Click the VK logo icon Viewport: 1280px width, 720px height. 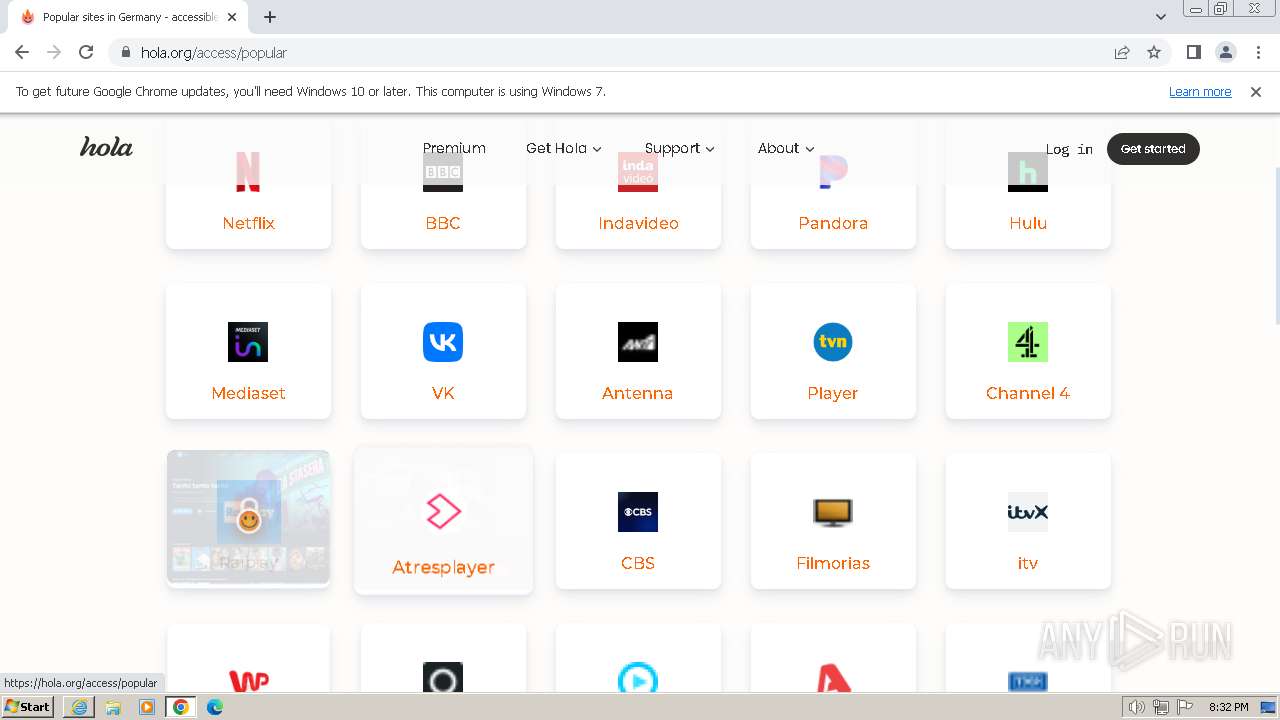[443, 342]
